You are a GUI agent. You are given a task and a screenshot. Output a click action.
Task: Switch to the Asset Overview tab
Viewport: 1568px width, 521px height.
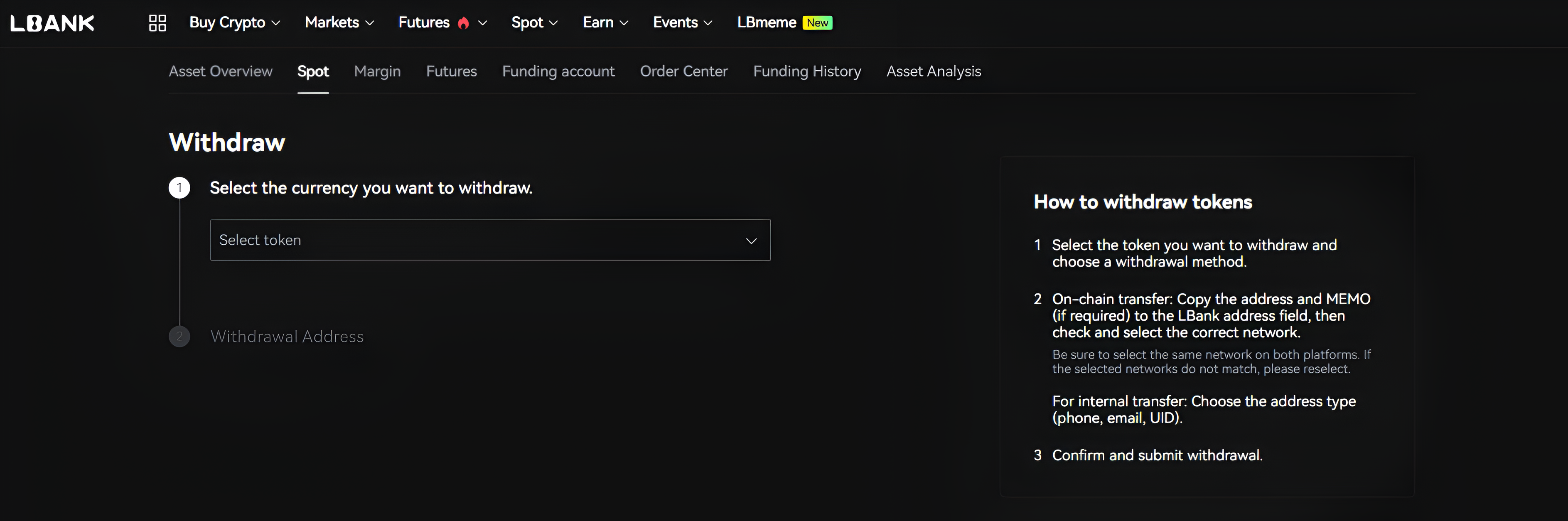(220, 71)
